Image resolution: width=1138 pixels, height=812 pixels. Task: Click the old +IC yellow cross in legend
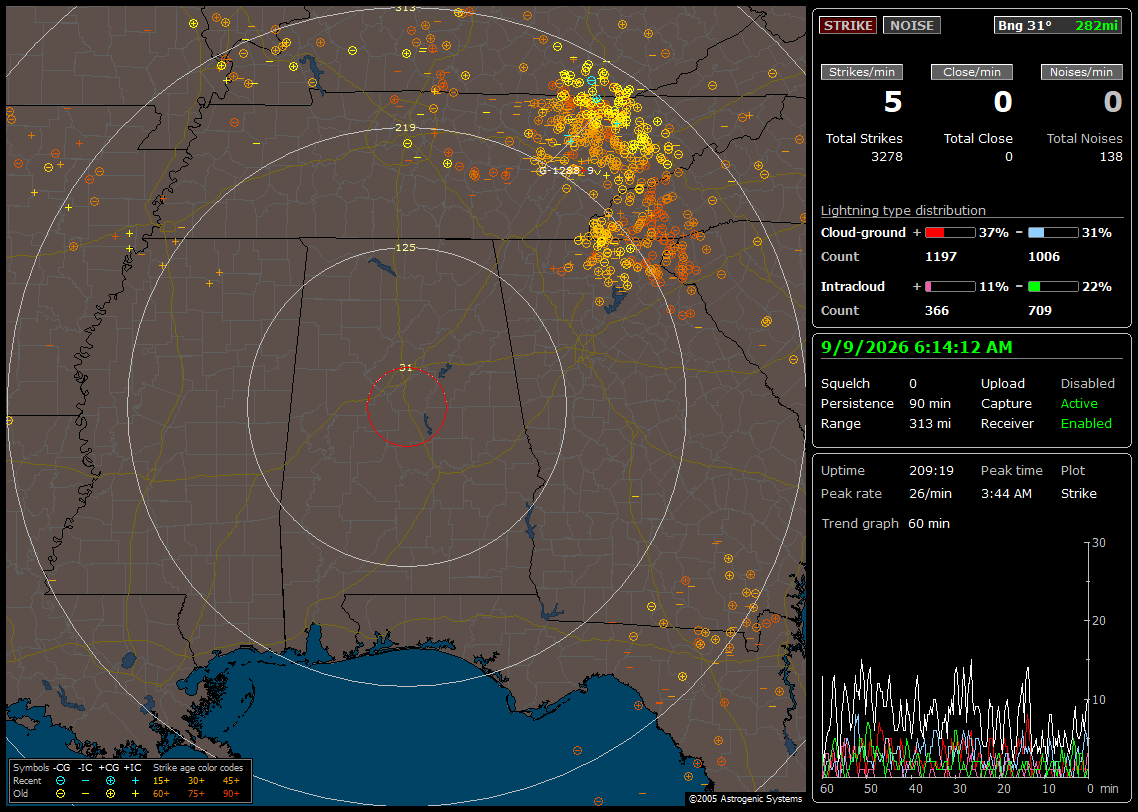(135, 794)
